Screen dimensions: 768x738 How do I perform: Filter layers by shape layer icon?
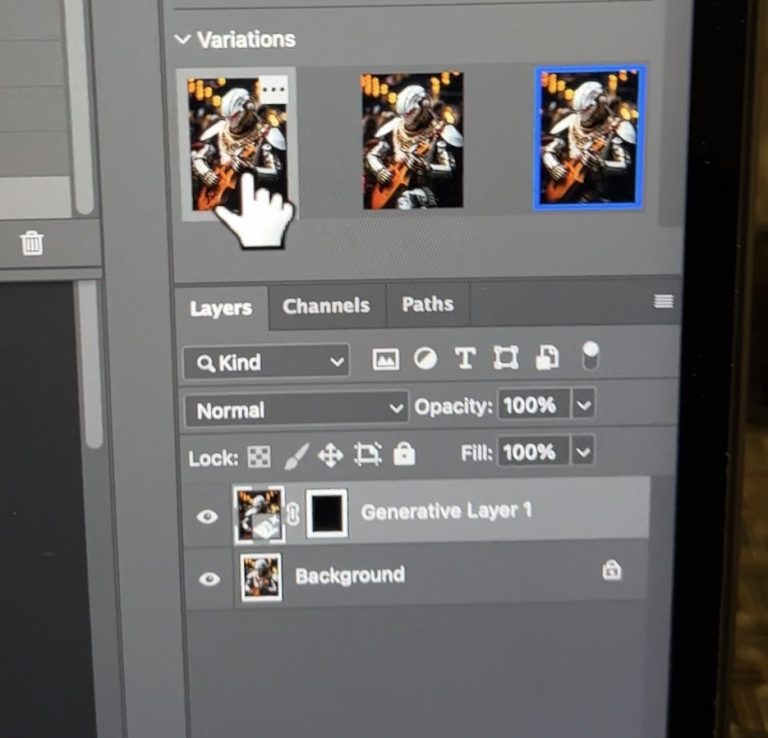[x=506, y=358]
